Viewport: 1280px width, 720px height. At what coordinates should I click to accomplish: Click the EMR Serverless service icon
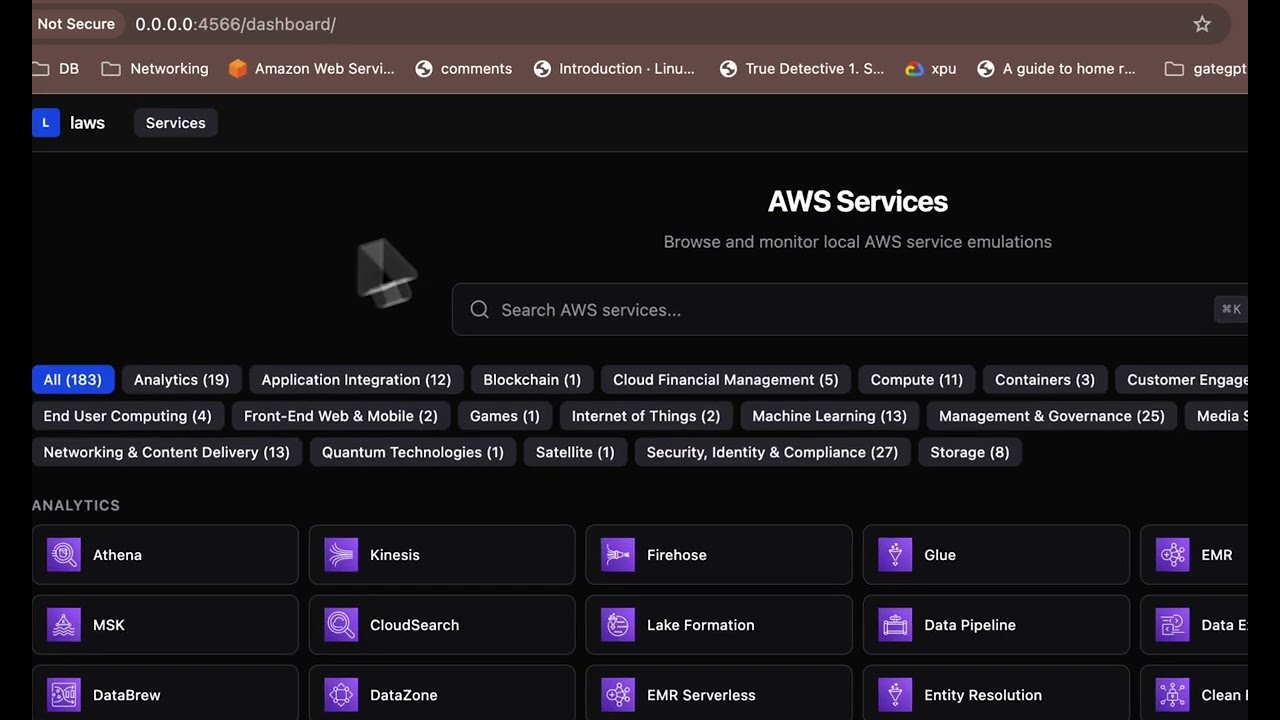(x=618, y=695)
